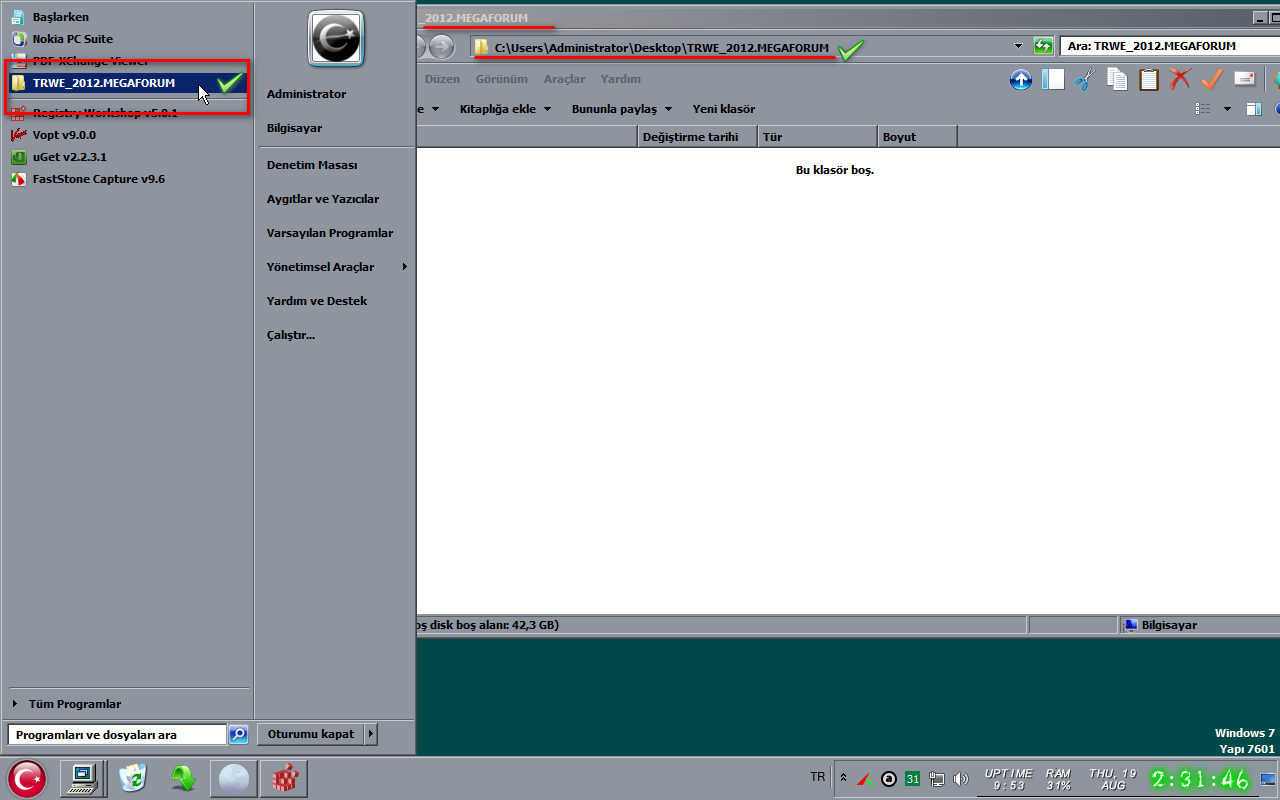Click the 'Boyut' column header
This screenshot has height=800, width=1280.
point(918,137)
